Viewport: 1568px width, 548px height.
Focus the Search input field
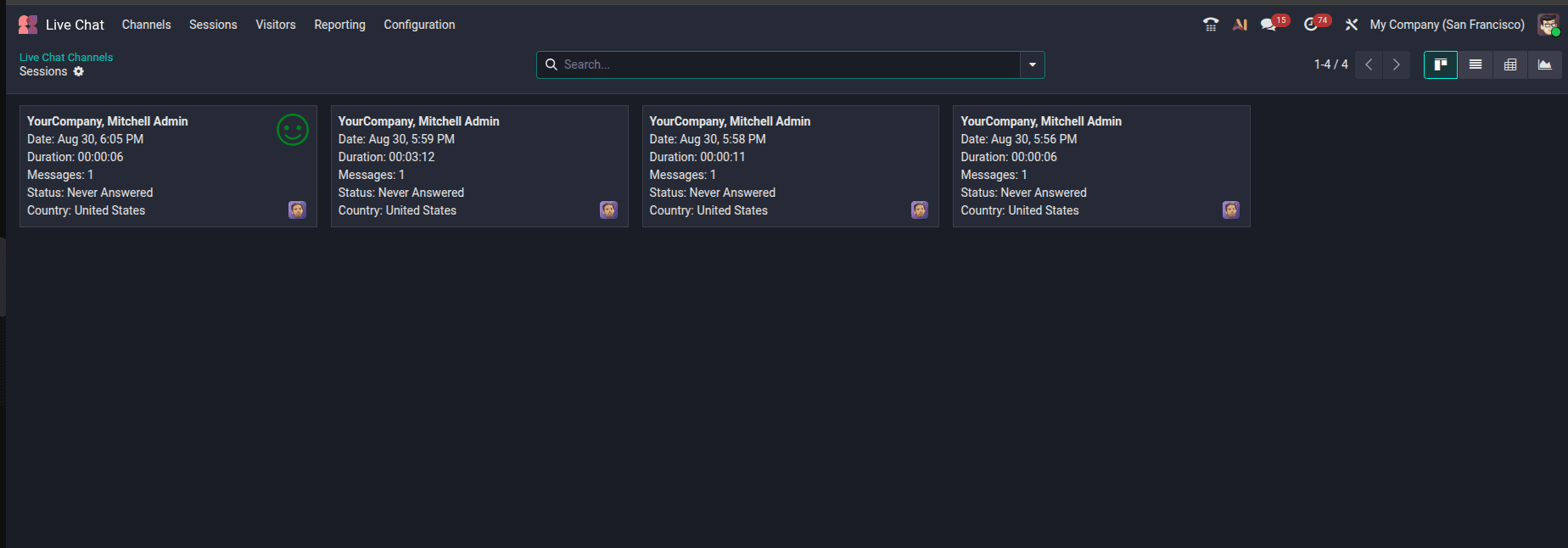click(x=789, y=64)
